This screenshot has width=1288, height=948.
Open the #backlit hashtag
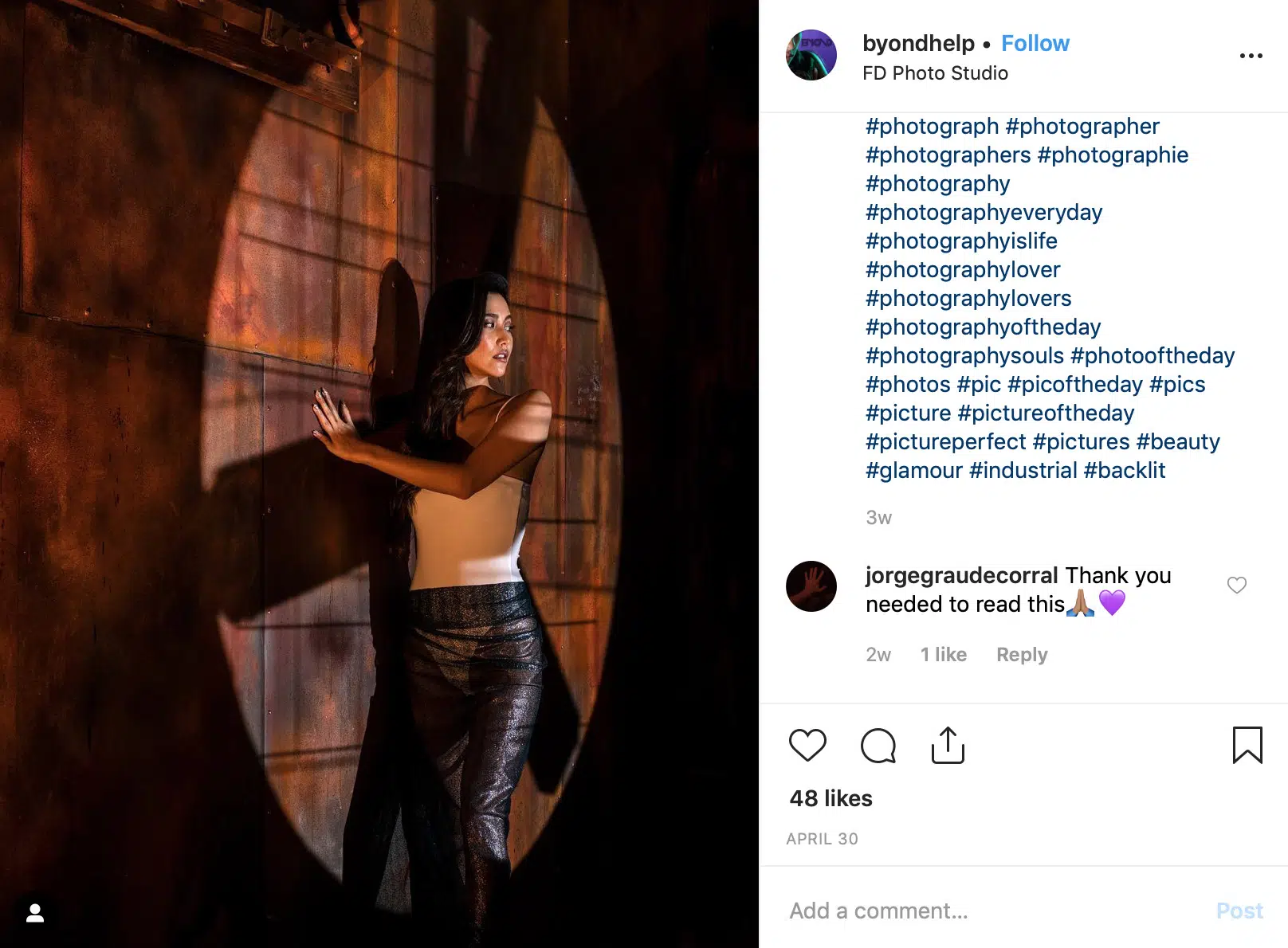click(x=1125, y=470)
